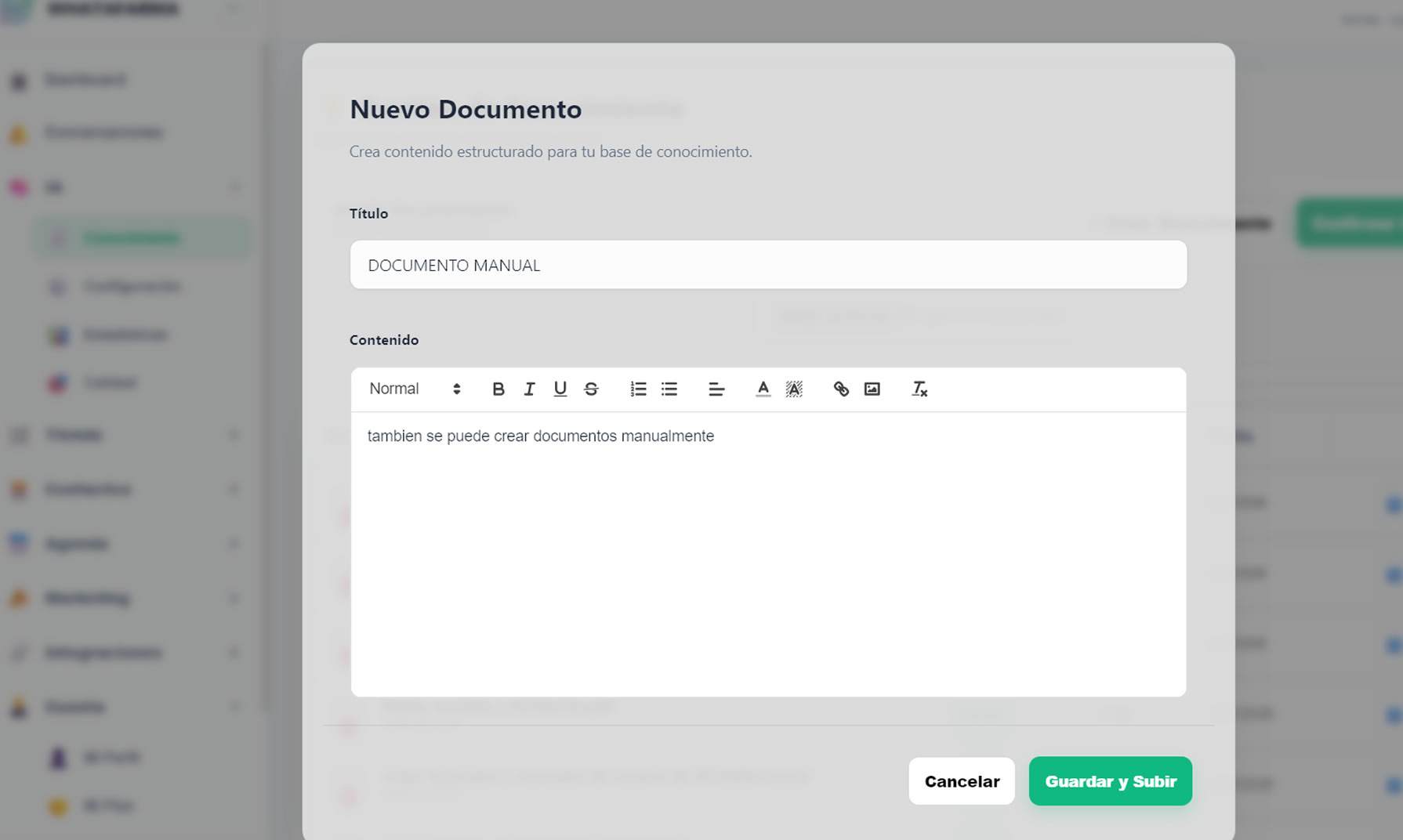This screenshot has height=840, width=1403.
Task: Apply background highlight color to text
Action: pyautogui.click(x=794, y=389)
